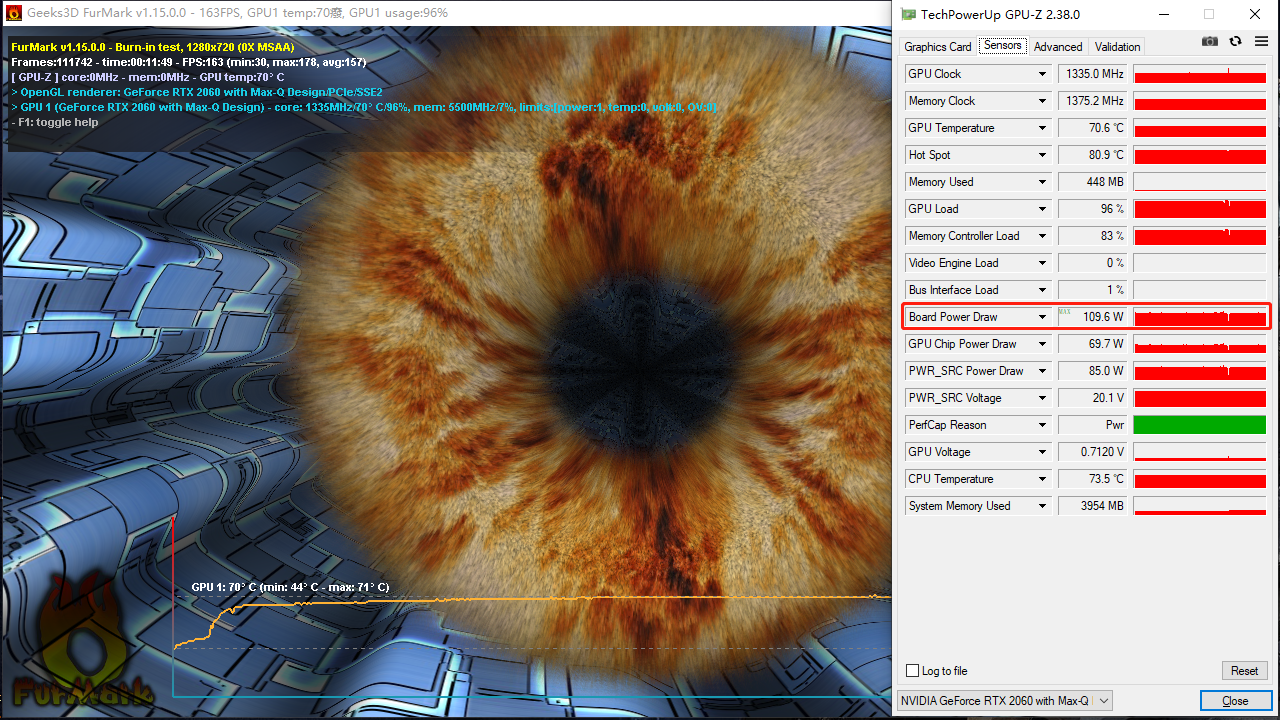Click the 'F1: toggle help' text
This screenshot has width=1280, height=720.
[x=54, y=122]
